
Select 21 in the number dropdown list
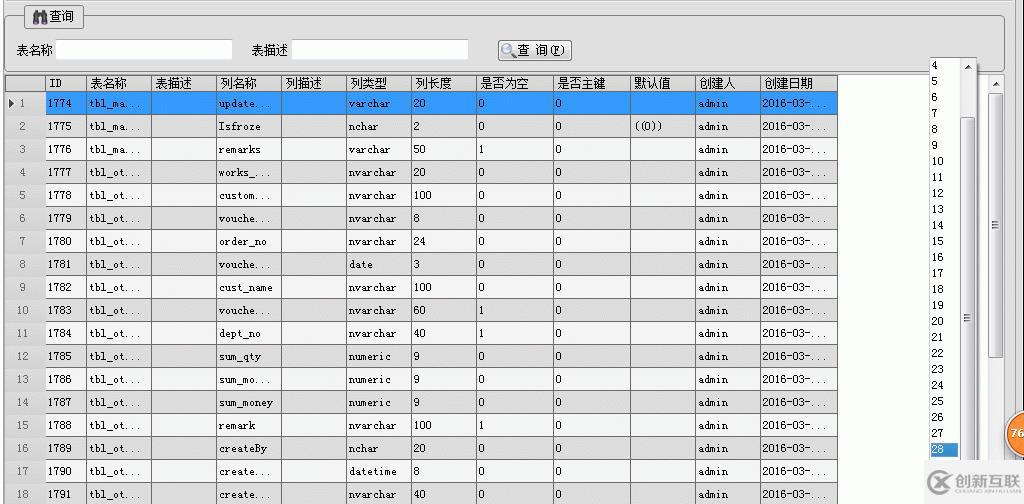point(944,337)
